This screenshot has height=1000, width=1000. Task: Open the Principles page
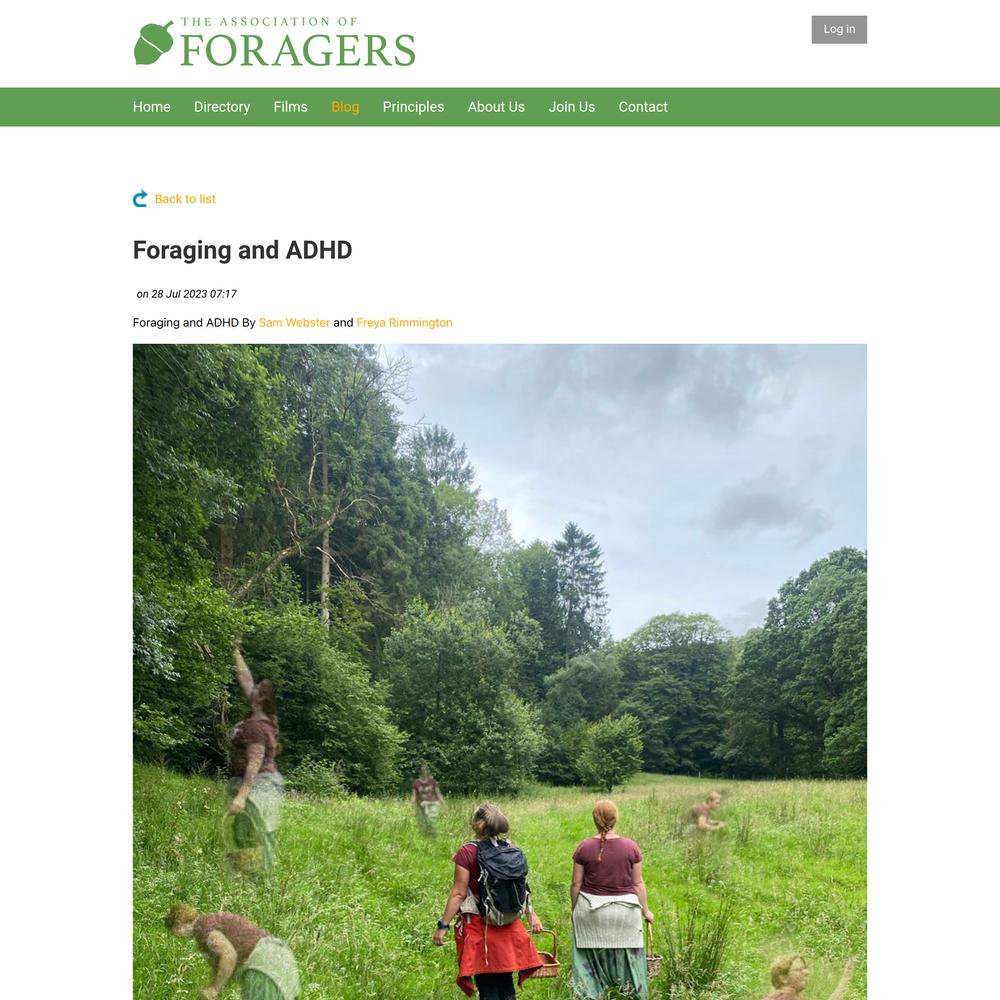(x=413, y=107)
